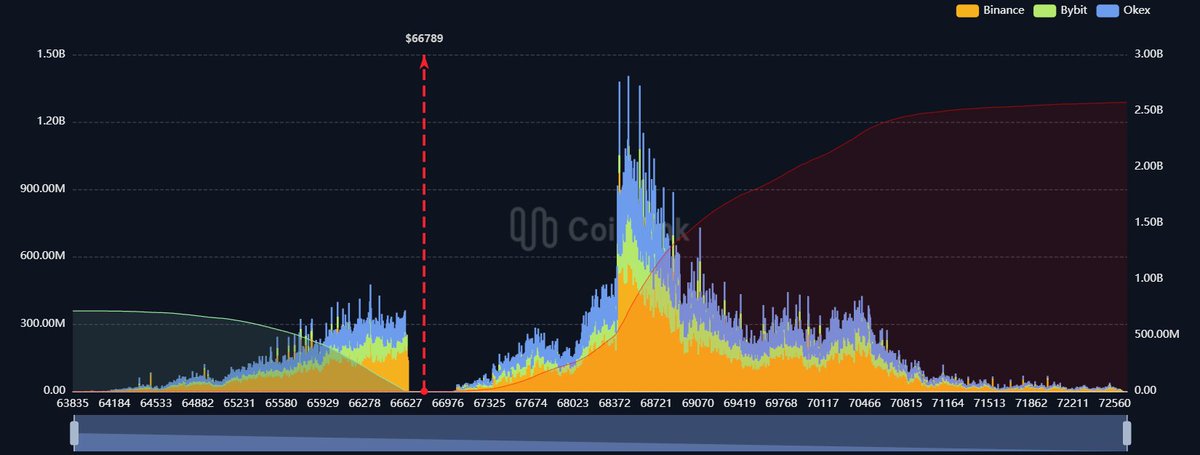Click the 64533 price axis tick
This screenshot has width=1200, height=455.
(x=157, y=404)
